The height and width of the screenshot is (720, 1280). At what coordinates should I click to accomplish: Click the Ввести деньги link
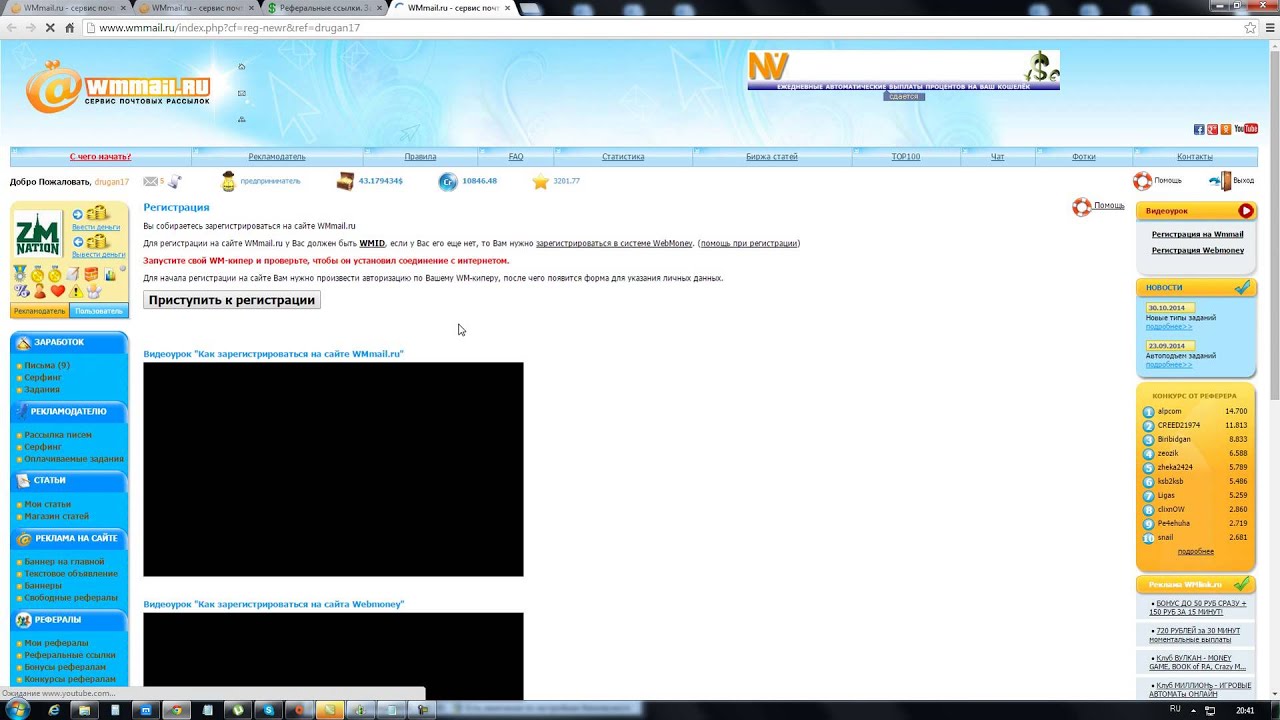pos(96,227)
